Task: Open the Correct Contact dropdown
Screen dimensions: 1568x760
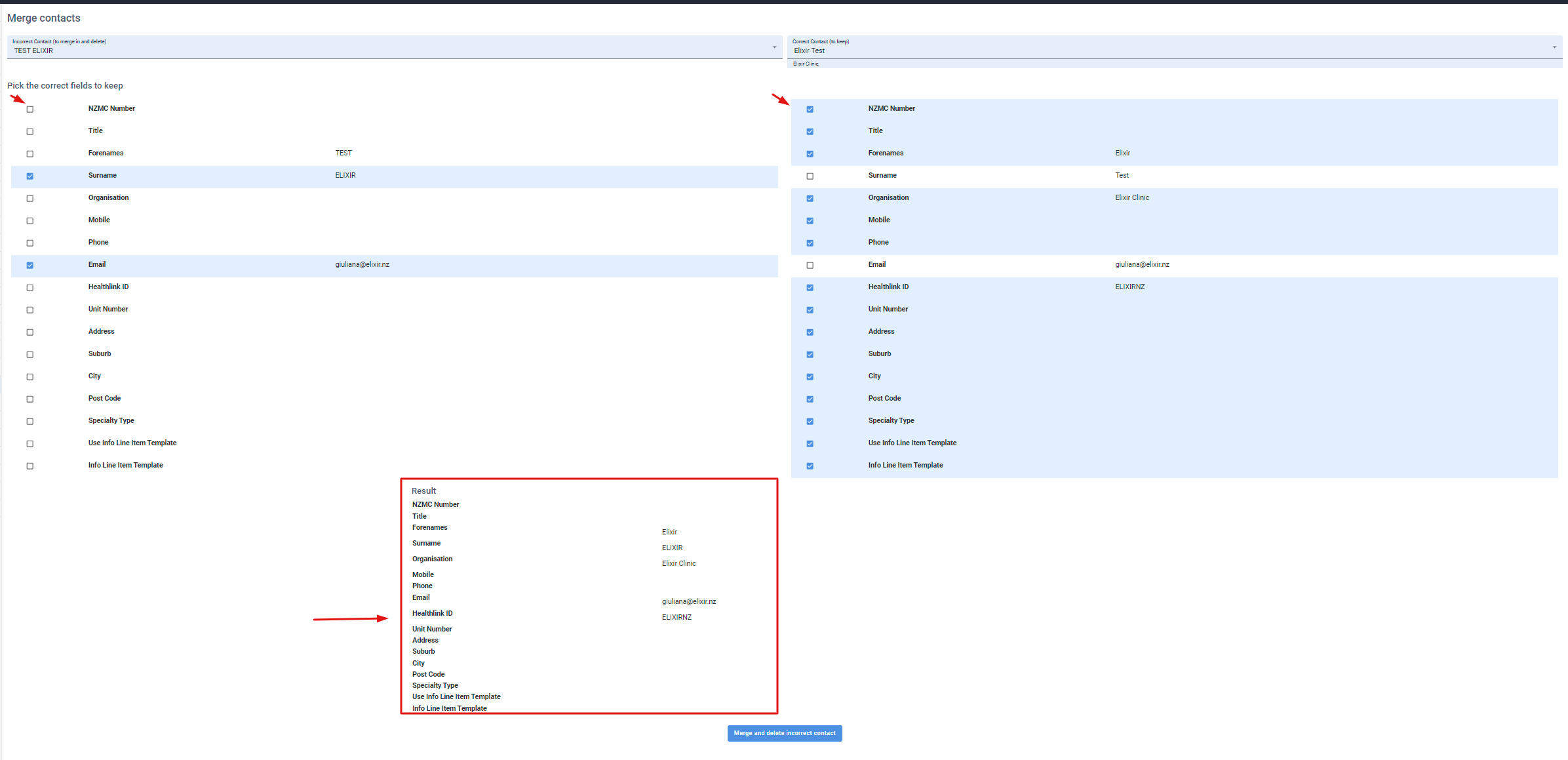Action: (x=1554, y=47)
